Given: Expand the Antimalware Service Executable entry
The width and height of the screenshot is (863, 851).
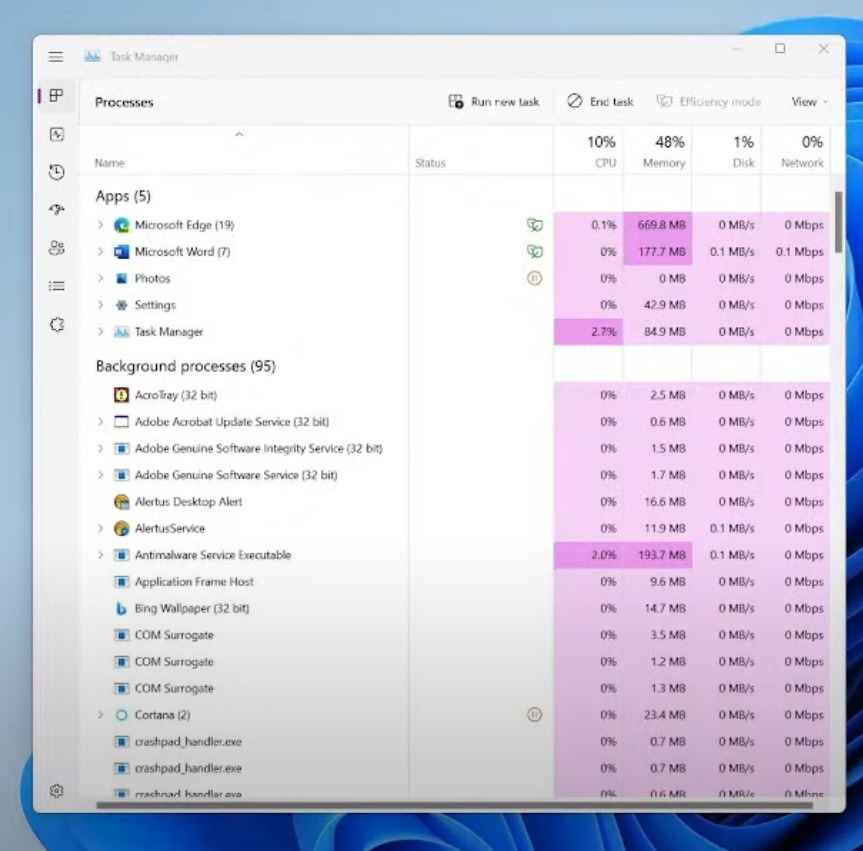Looking at the screenshot, I should point(100,555).
